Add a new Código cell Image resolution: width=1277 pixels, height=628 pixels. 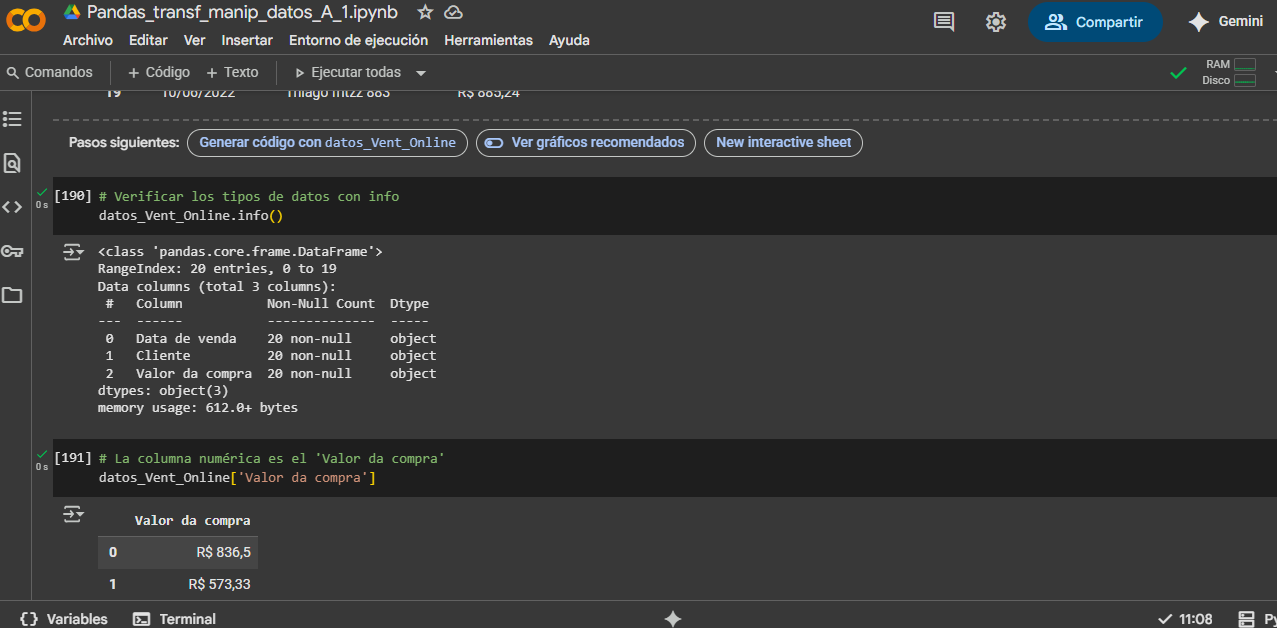[159, 72]
